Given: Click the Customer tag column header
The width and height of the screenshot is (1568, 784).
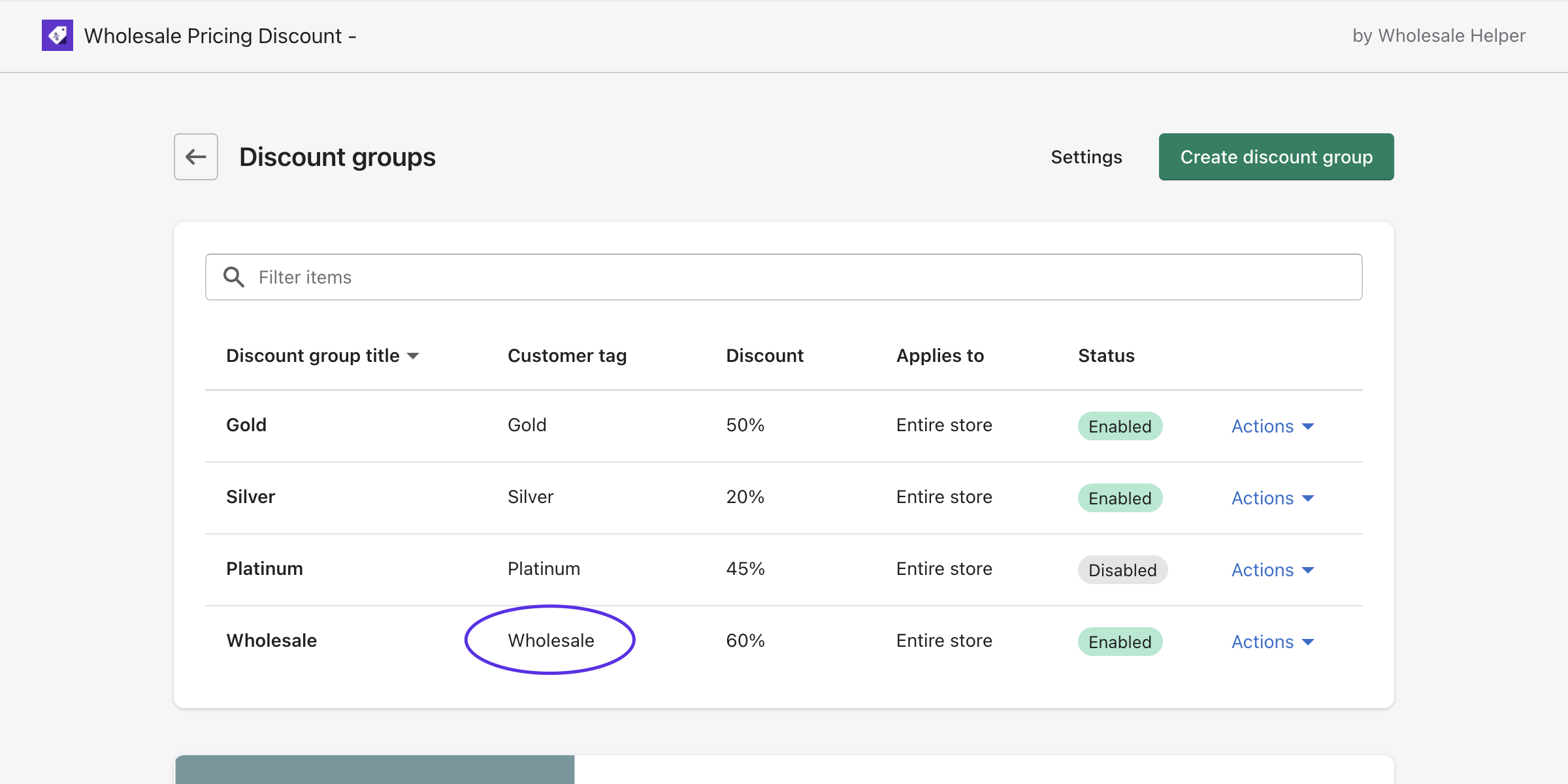Looking at the screenshot, I should pos(567,356).
